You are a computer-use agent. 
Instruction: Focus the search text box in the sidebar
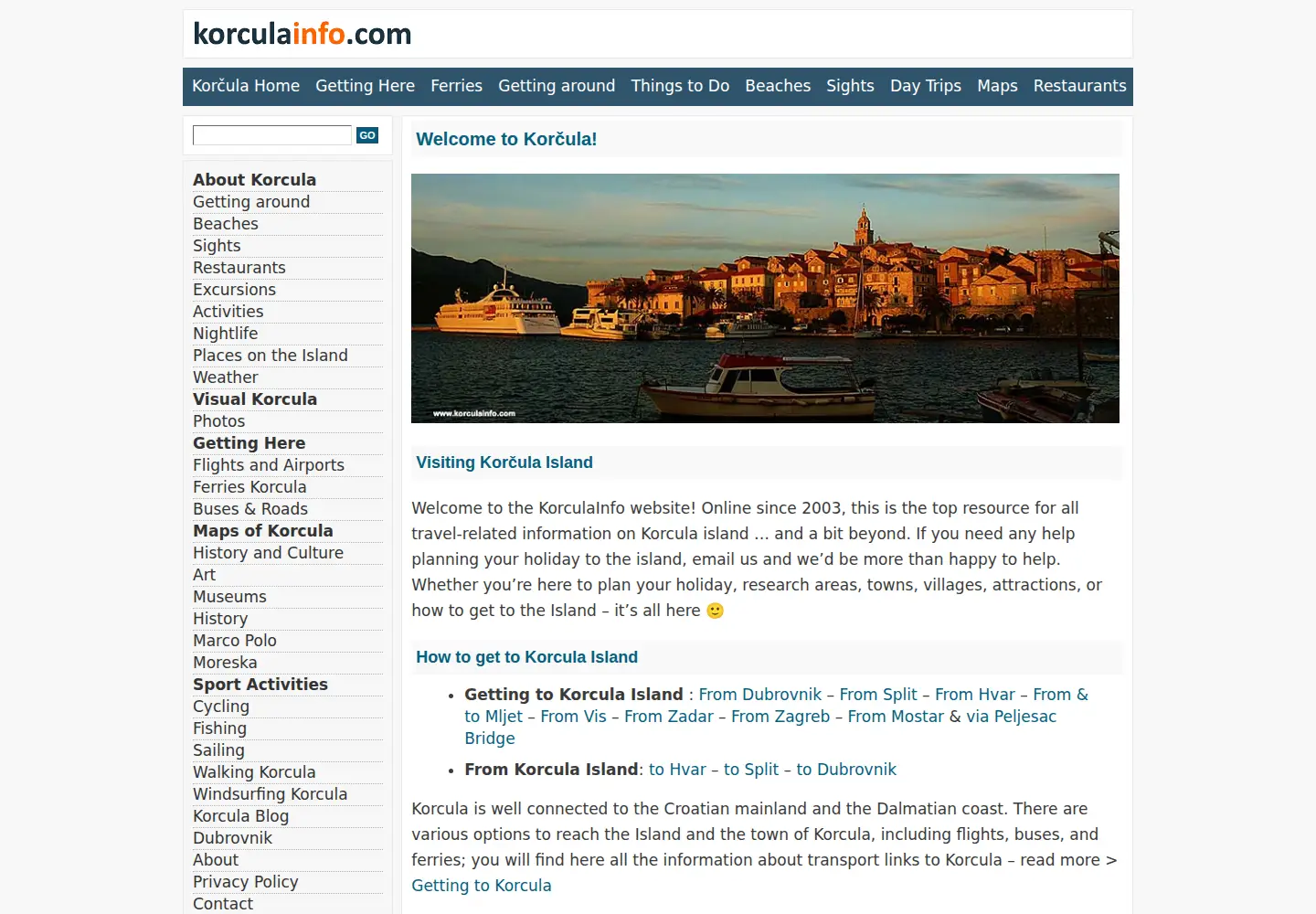coord(272,135)
